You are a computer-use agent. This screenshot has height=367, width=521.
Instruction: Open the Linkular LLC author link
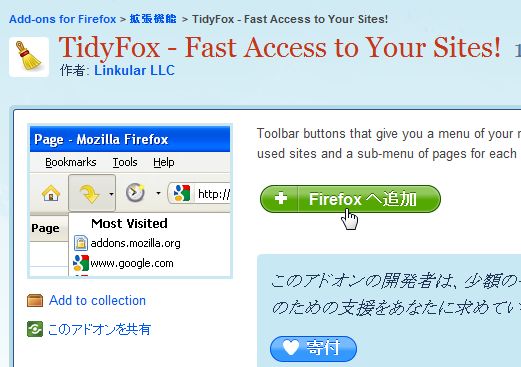(x=134, y=70)
